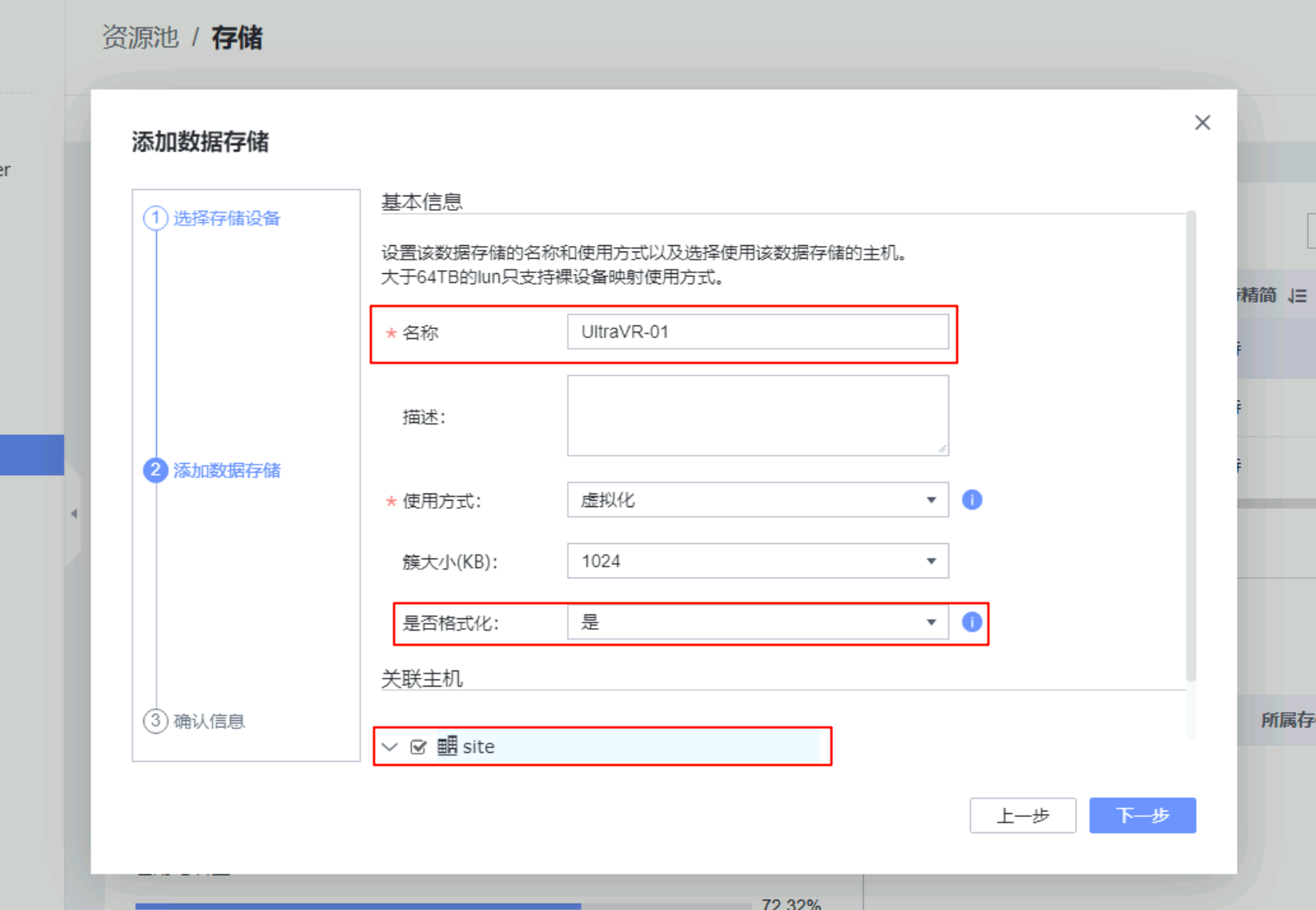Go to 选择存储设备 step
This screenshot has width=1316, height=910.
227,219
